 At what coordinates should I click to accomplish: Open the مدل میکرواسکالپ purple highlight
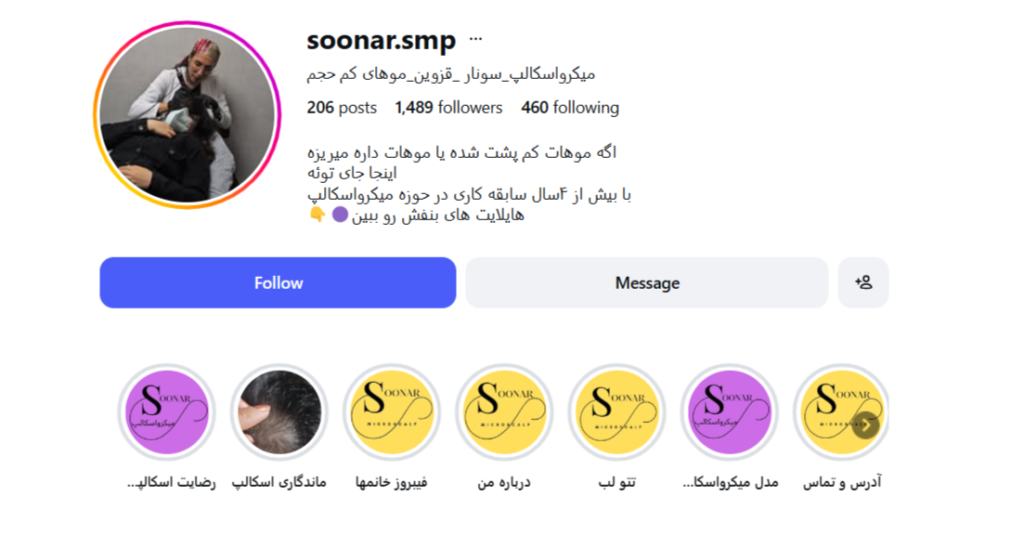(729, 412)
